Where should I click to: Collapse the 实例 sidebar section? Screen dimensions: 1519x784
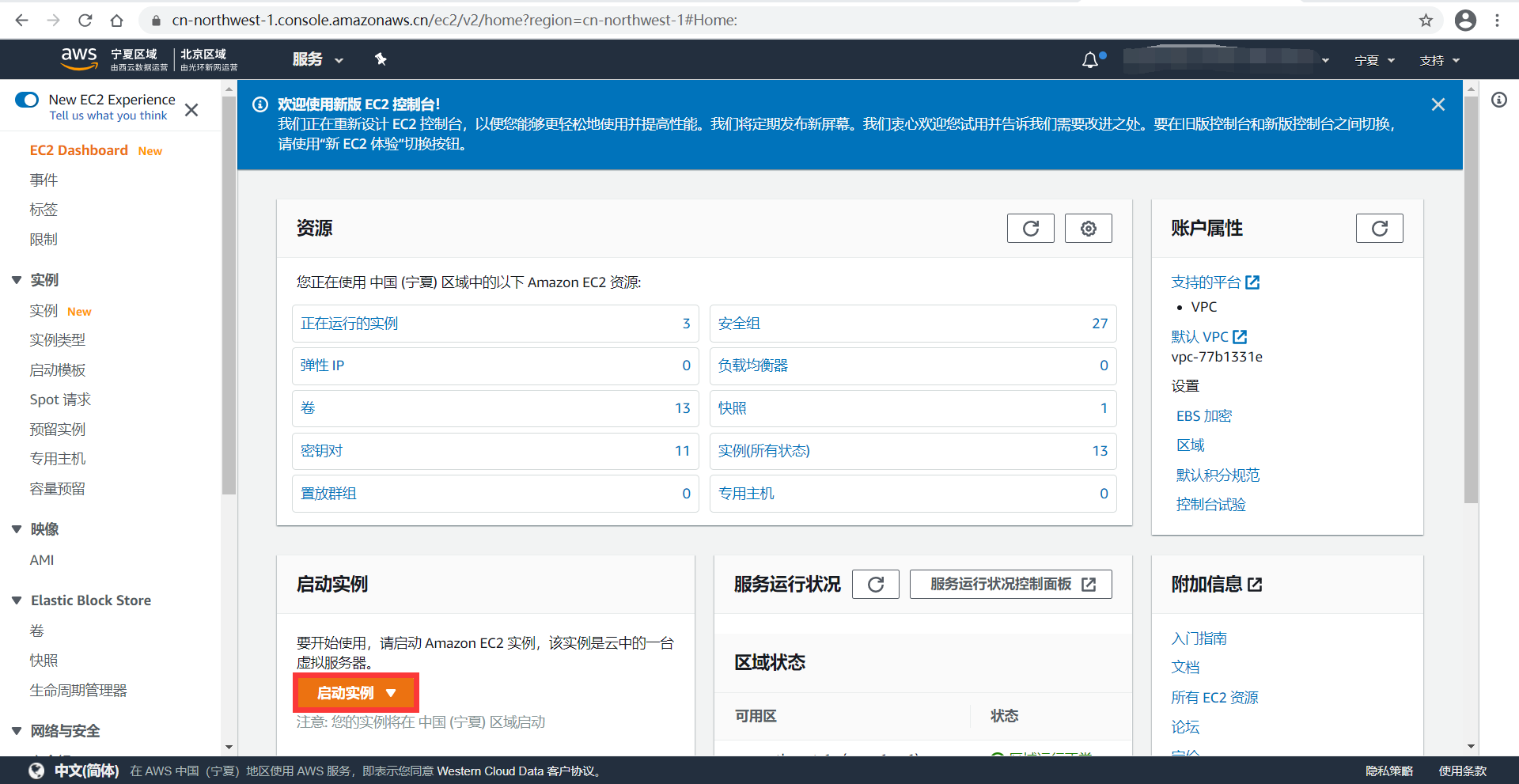[x=17, y=278]
